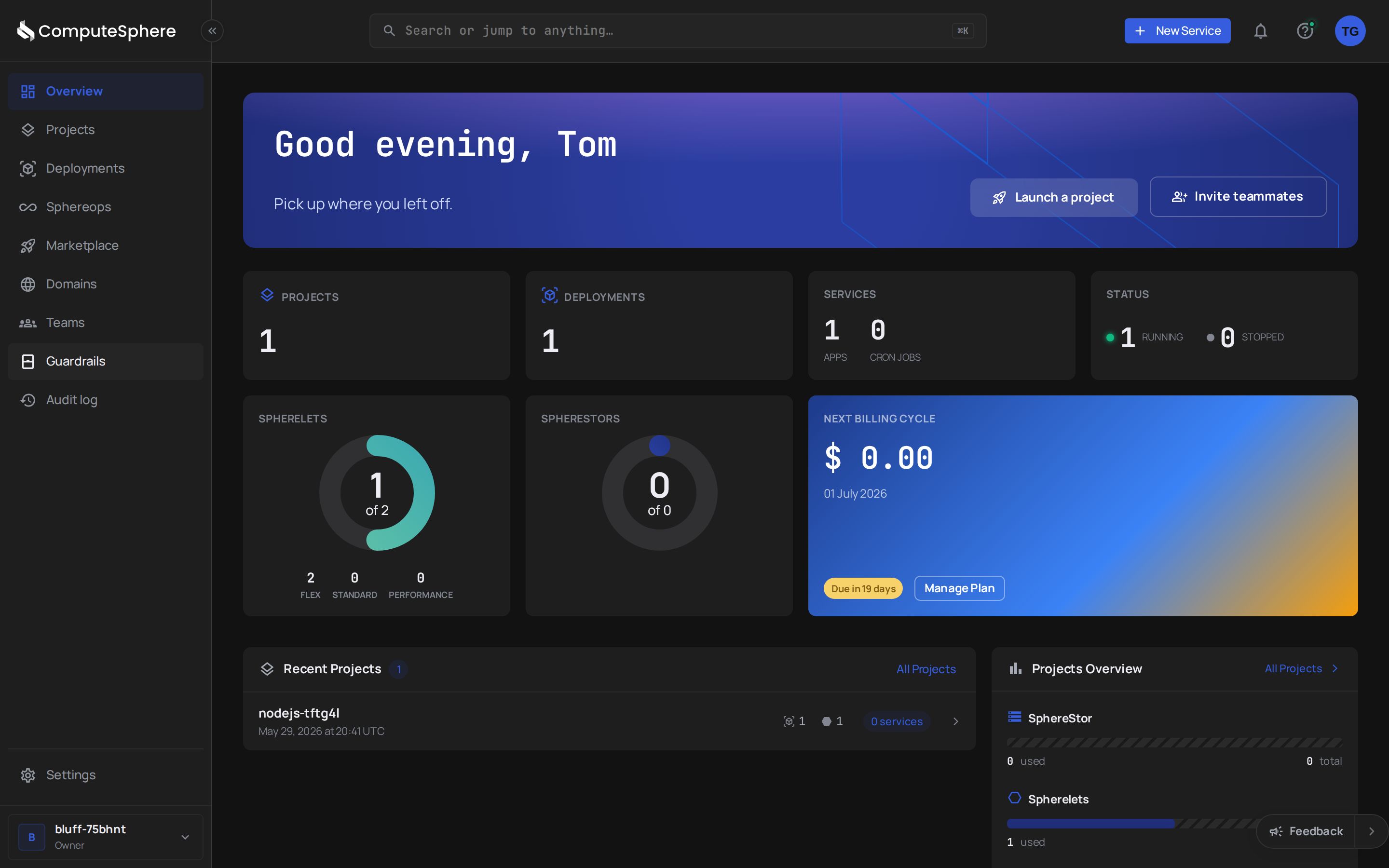
Task: Click the 0 STOPPED status
Action: [x=1245, y=337]
